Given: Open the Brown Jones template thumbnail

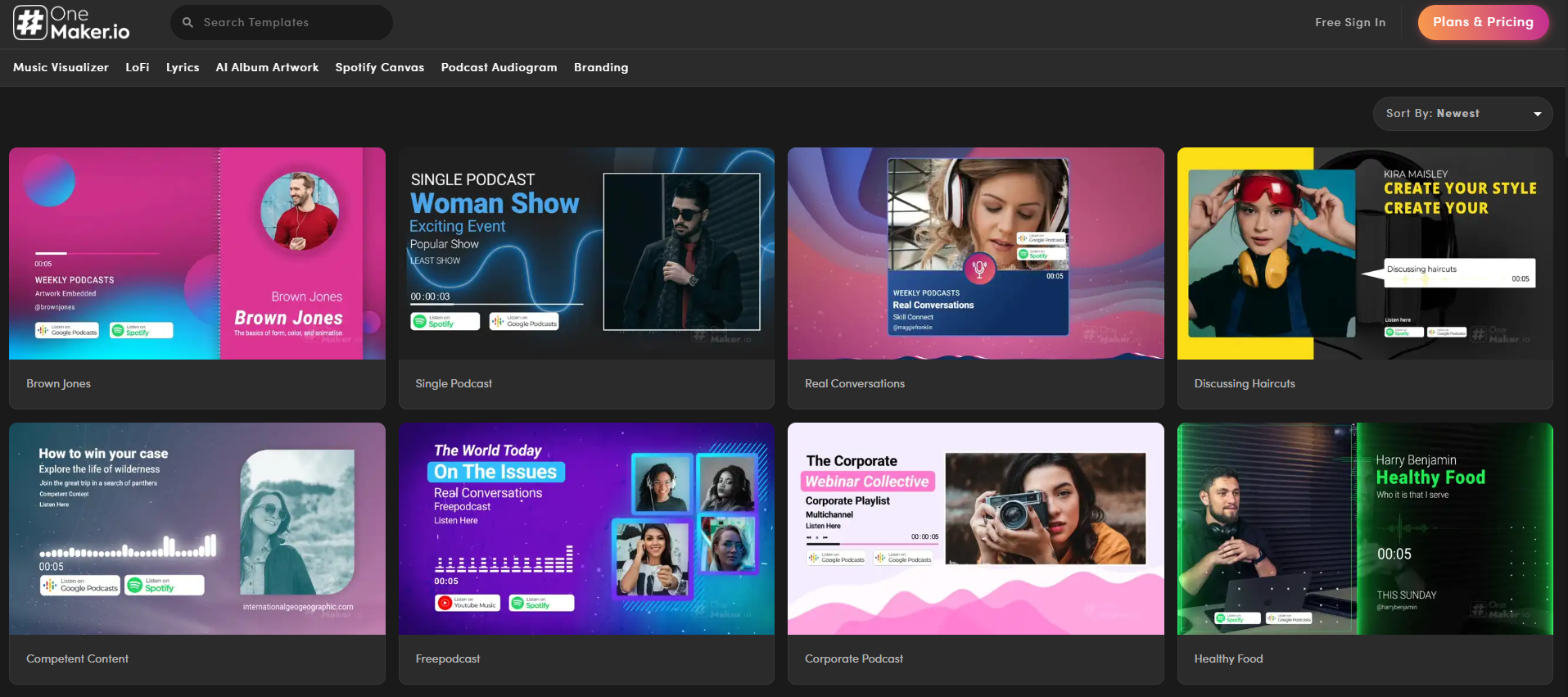Looking at the screenshot, I should point(197,253).
